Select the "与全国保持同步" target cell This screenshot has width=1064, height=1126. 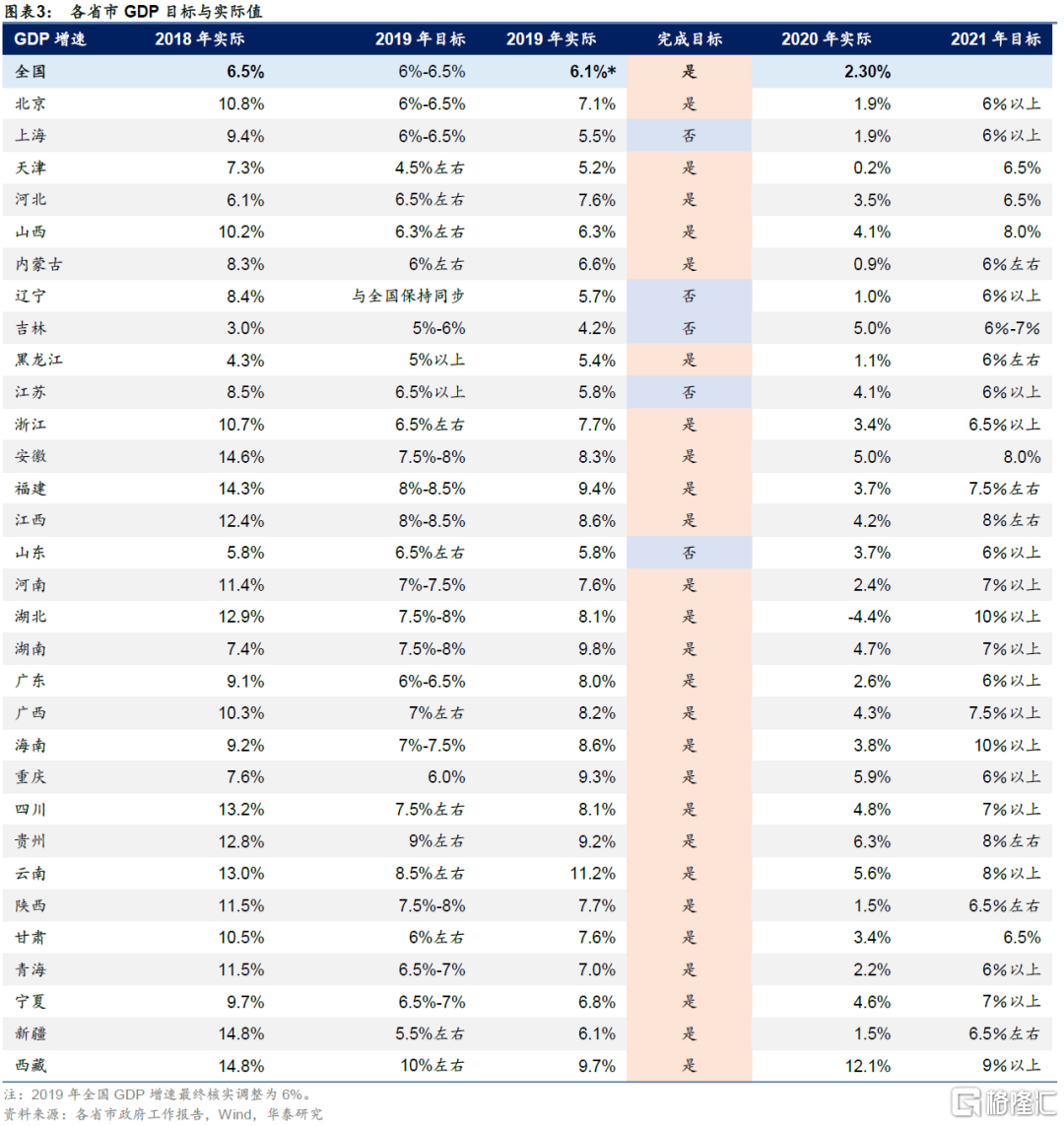pos(408,297)
